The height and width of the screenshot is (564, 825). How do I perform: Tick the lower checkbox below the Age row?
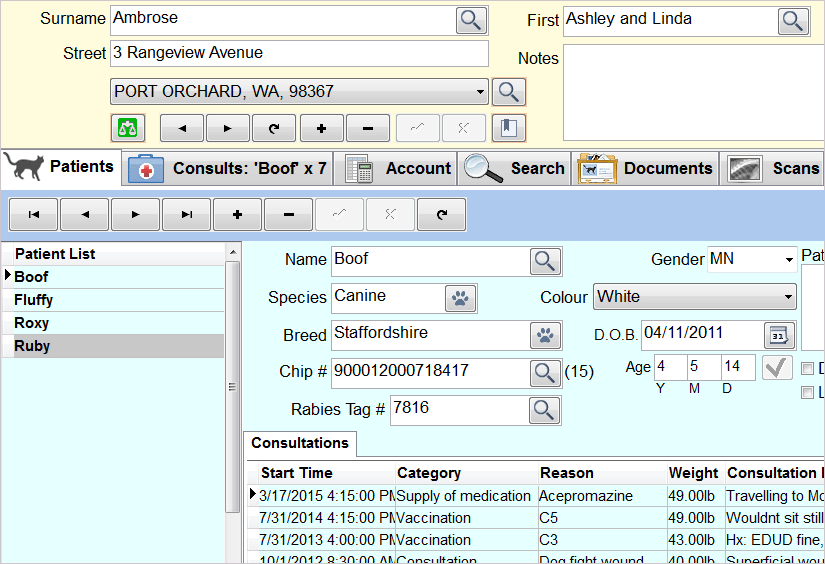click(x=808, y=393)
